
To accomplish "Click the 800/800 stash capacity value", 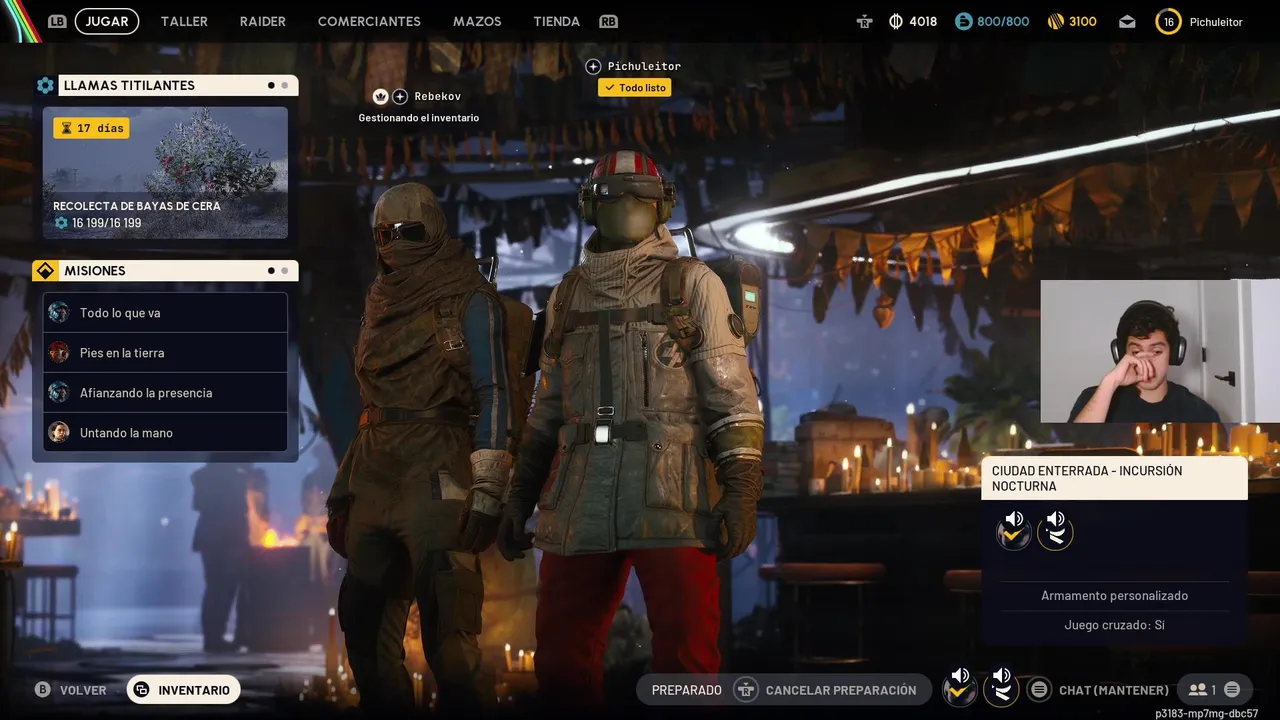I will [1003, 21].
